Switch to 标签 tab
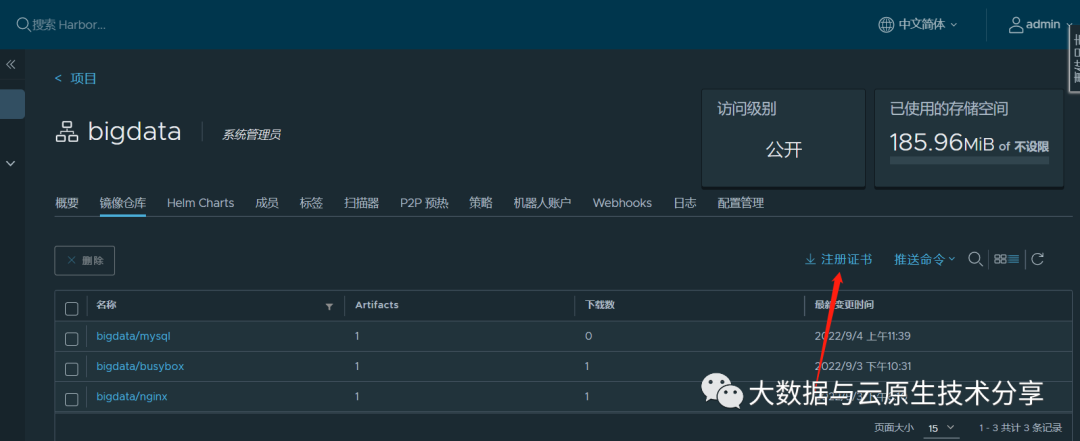Viewport: 1080px width, 441px height. [311, 203]
